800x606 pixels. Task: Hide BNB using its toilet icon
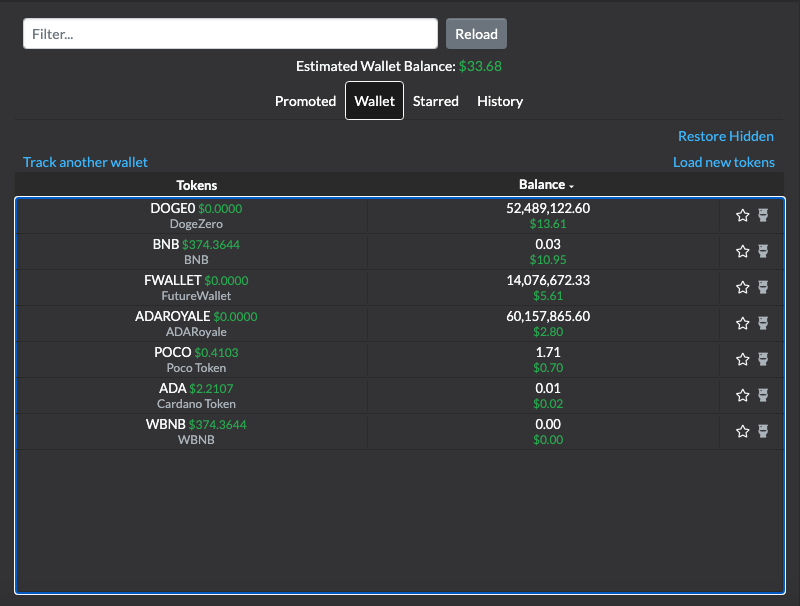(763, 251)
